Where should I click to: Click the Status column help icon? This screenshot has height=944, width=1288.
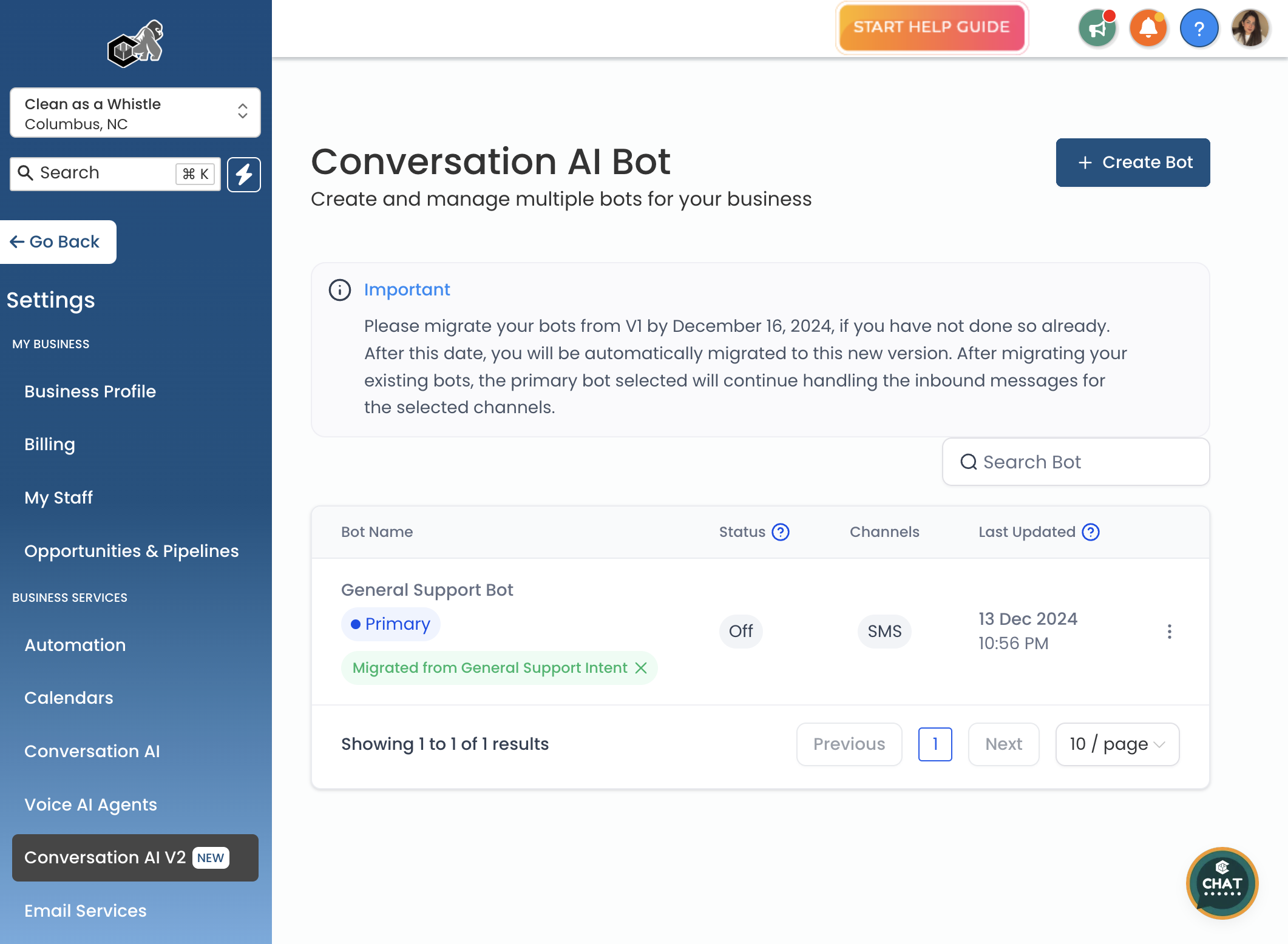coord(781,532)
